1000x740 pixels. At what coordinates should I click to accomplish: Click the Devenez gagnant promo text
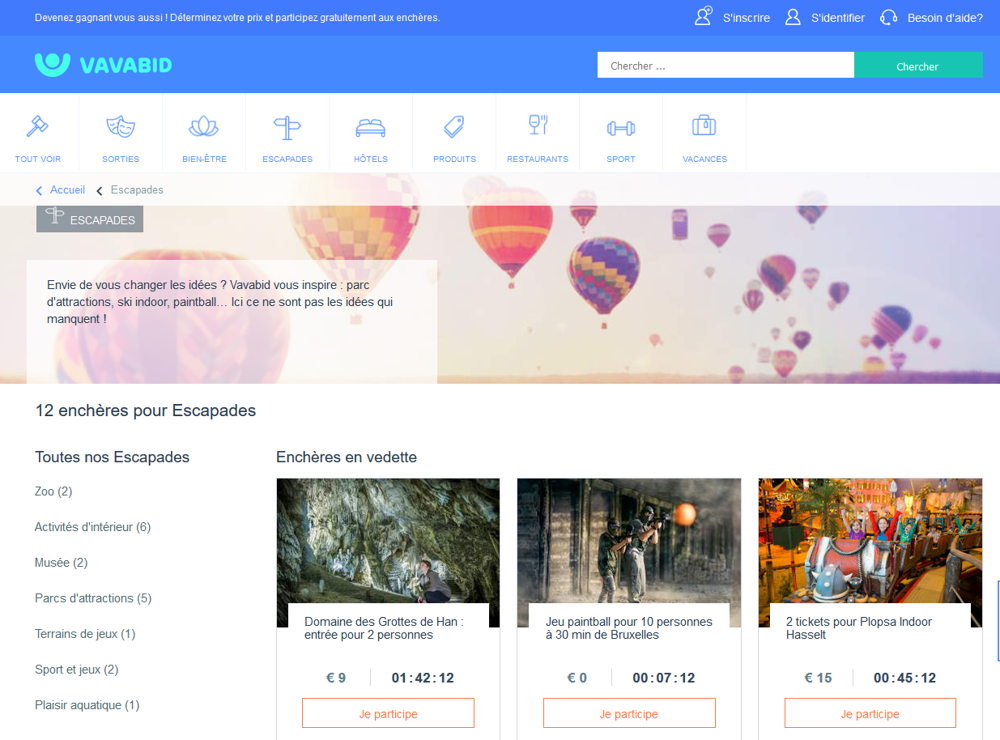[237, 18]
